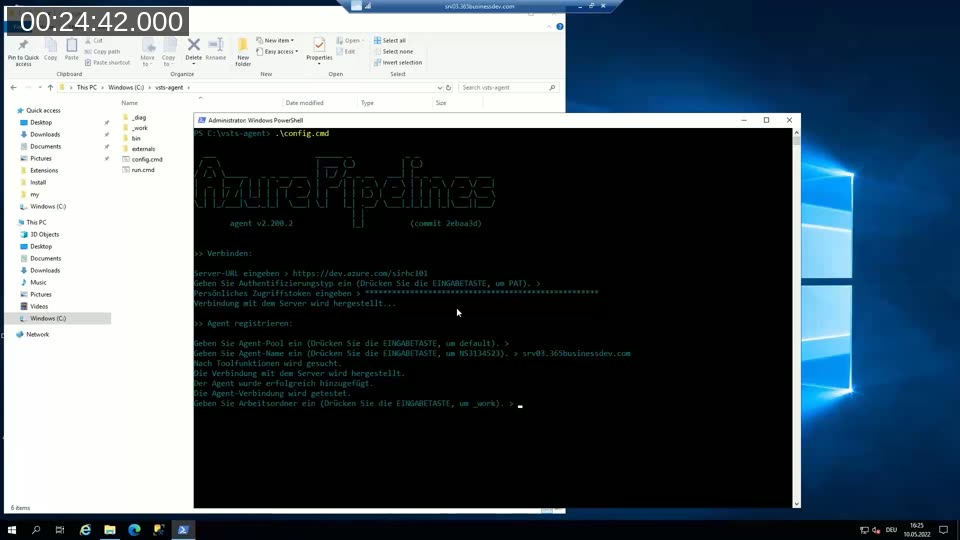Click the PowerShell window title icon

coord(201,120)
